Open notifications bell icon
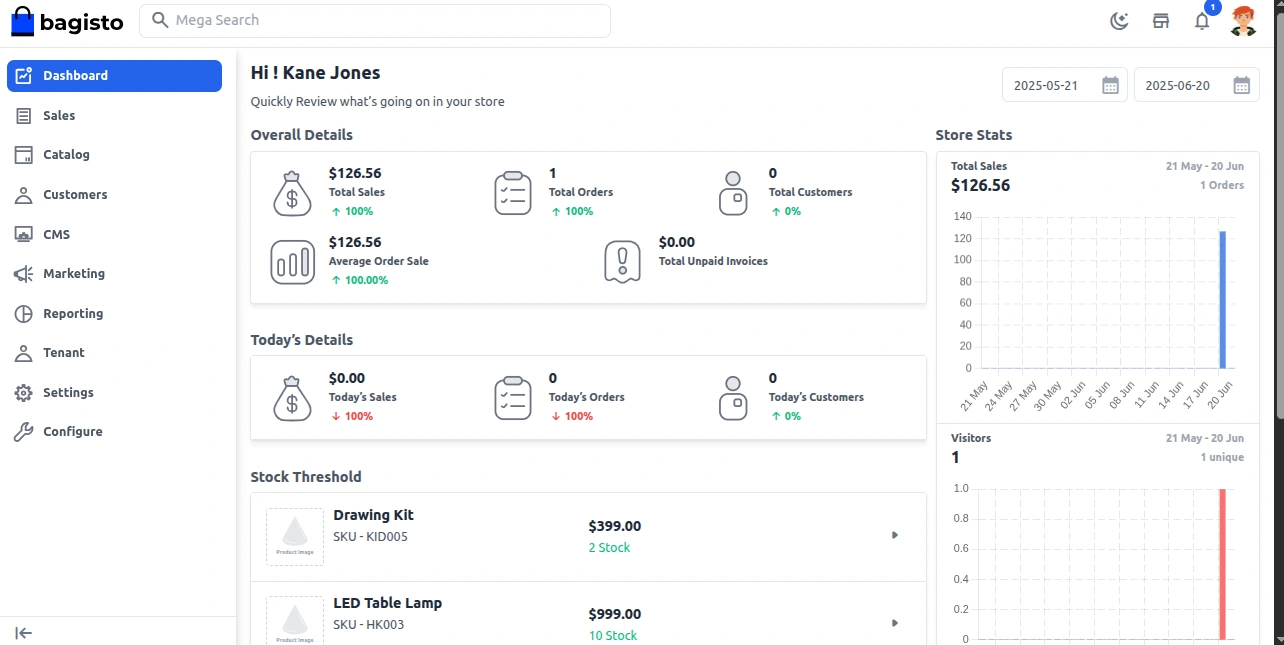The image size is (1284, 645). 1202,21
